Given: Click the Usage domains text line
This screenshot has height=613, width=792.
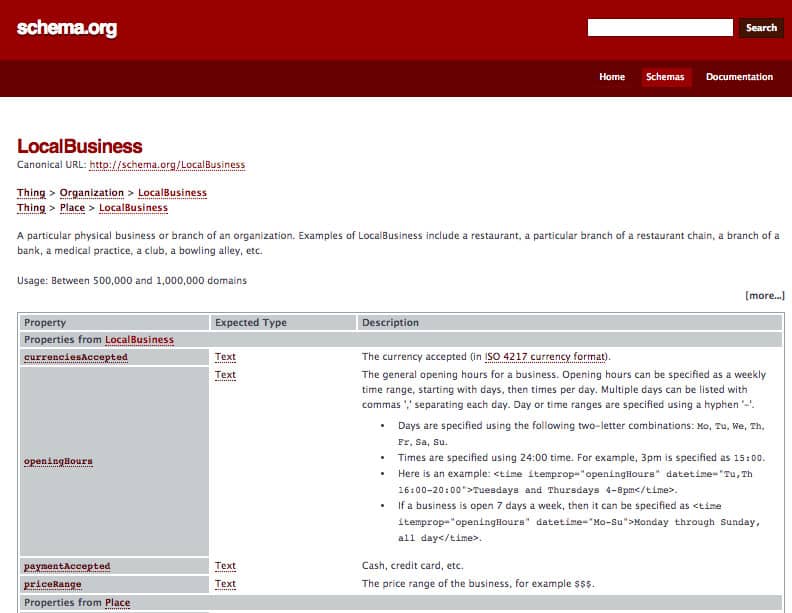Looking at the screenshot, I should [132, 280].
